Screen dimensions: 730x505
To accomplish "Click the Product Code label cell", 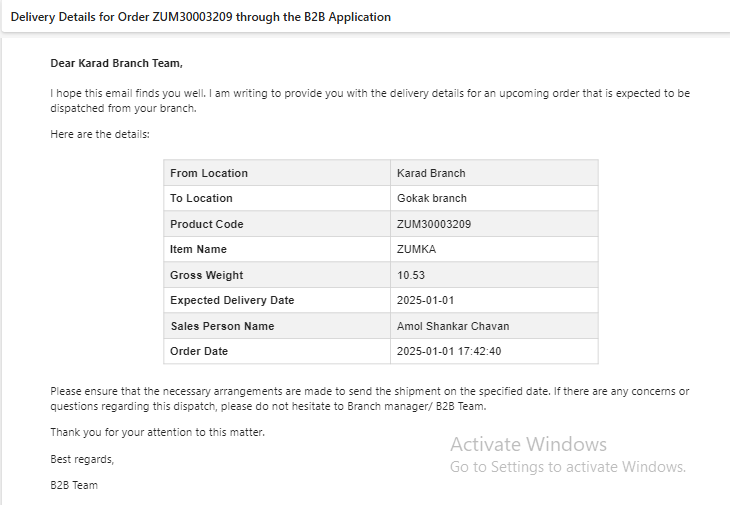I will (277, 224).
